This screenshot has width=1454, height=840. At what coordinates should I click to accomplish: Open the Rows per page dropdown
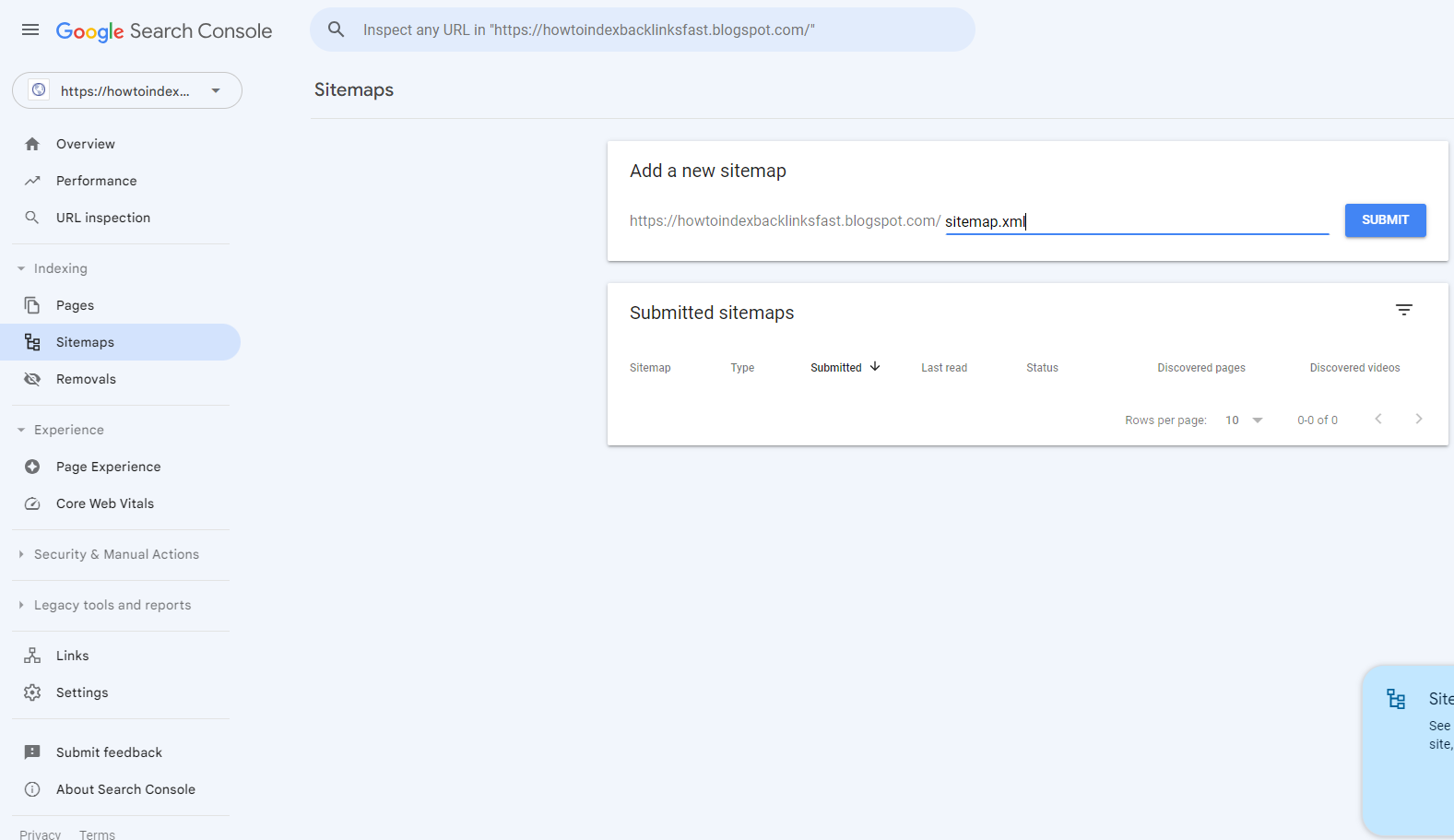pyautogui.click(x=1244, y=420)
